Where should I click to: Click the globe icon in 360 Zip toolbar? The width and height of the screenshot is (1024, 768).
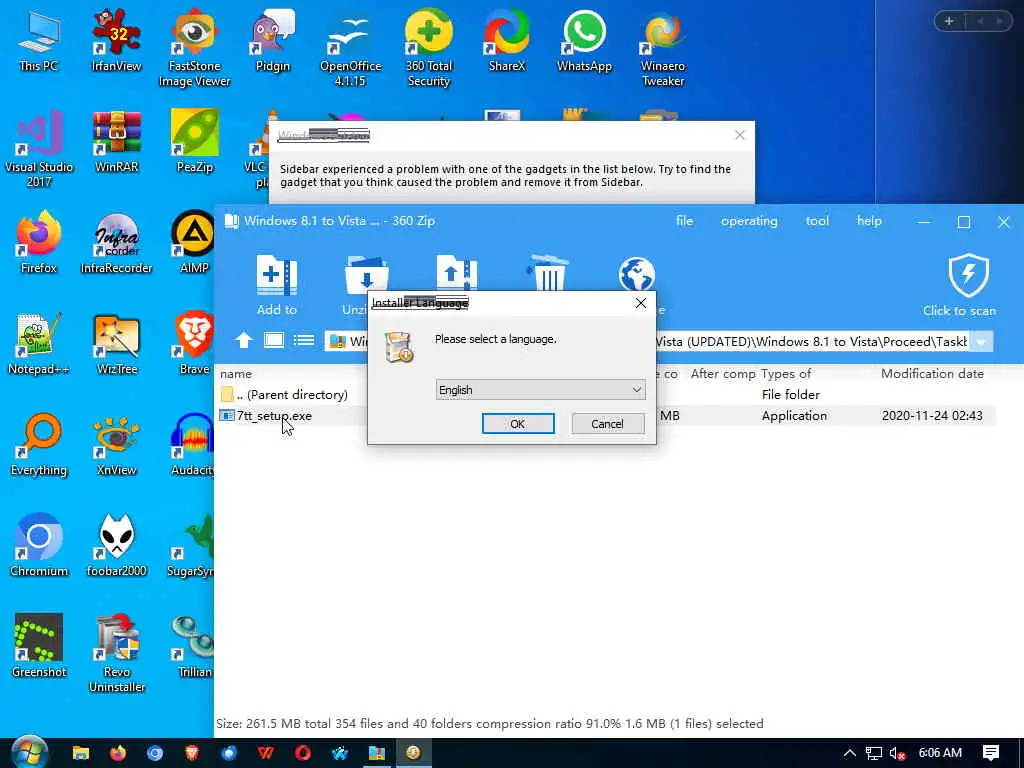coord(637,274)
